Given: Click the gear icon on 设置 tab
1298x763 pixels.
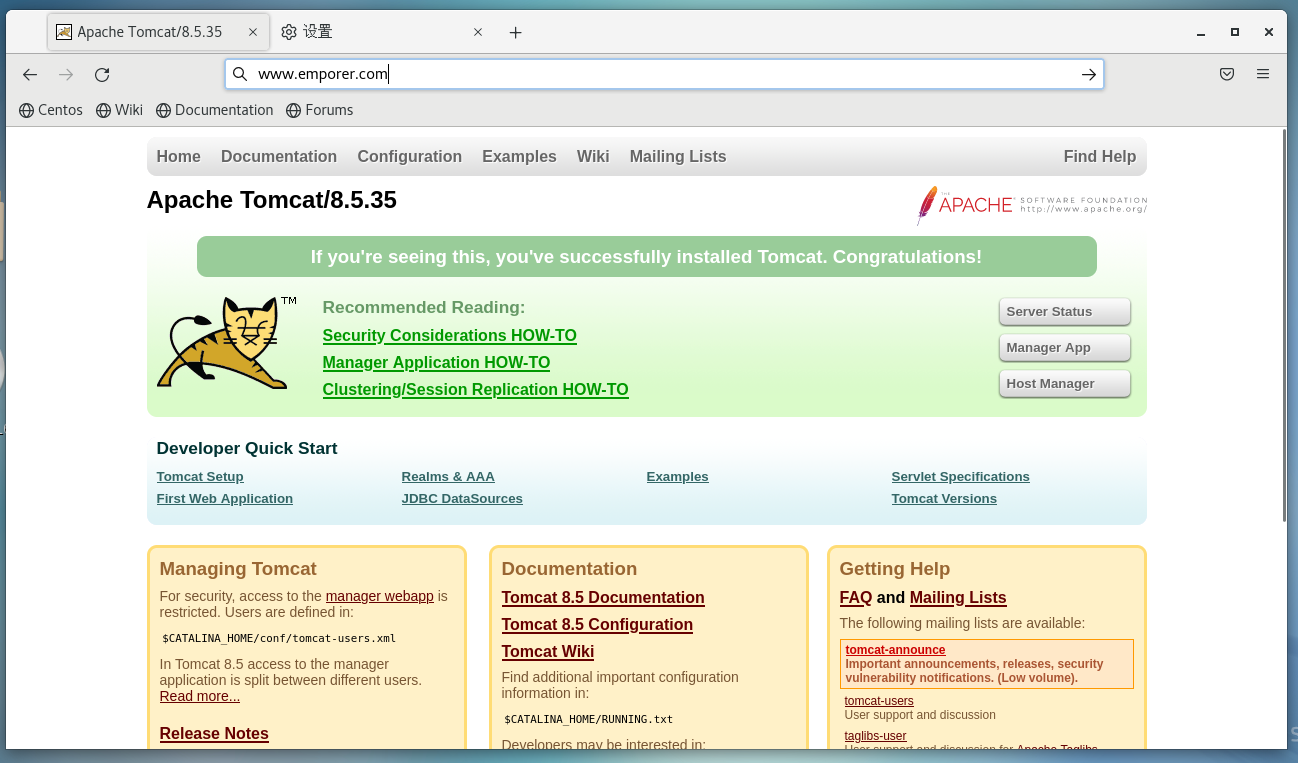Looking at the screenshot, I should pos(289,32).
